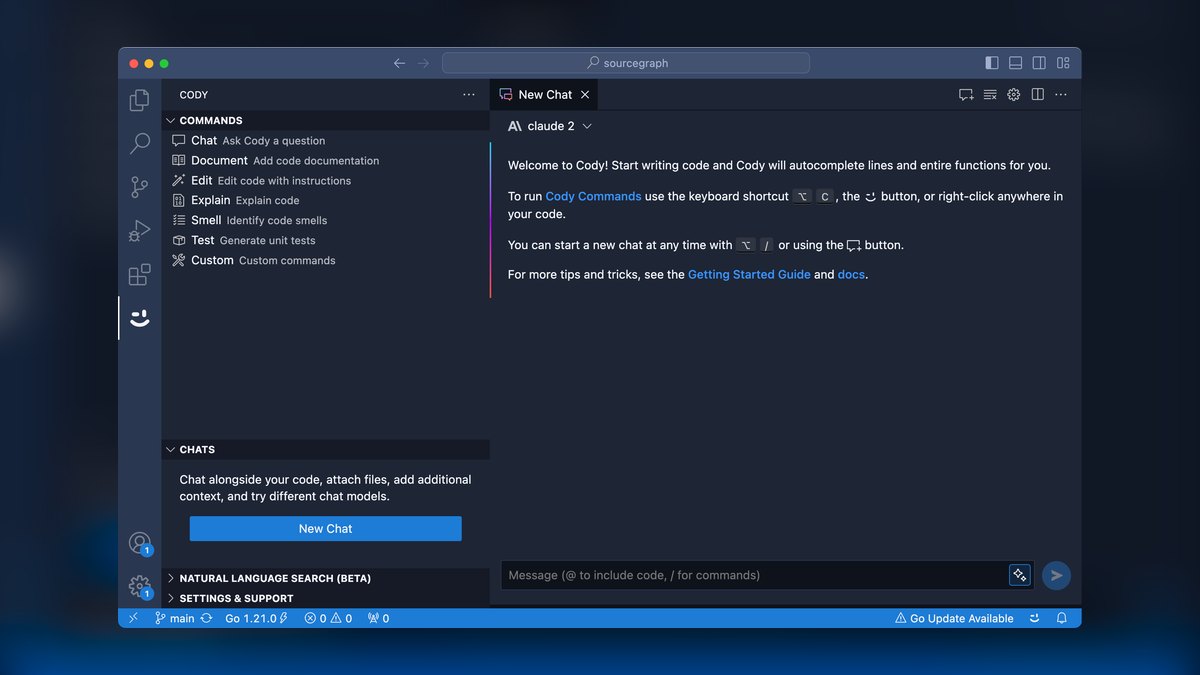Open the Cody Commands link
1200x675 pixels.
[x=593, y=196]
